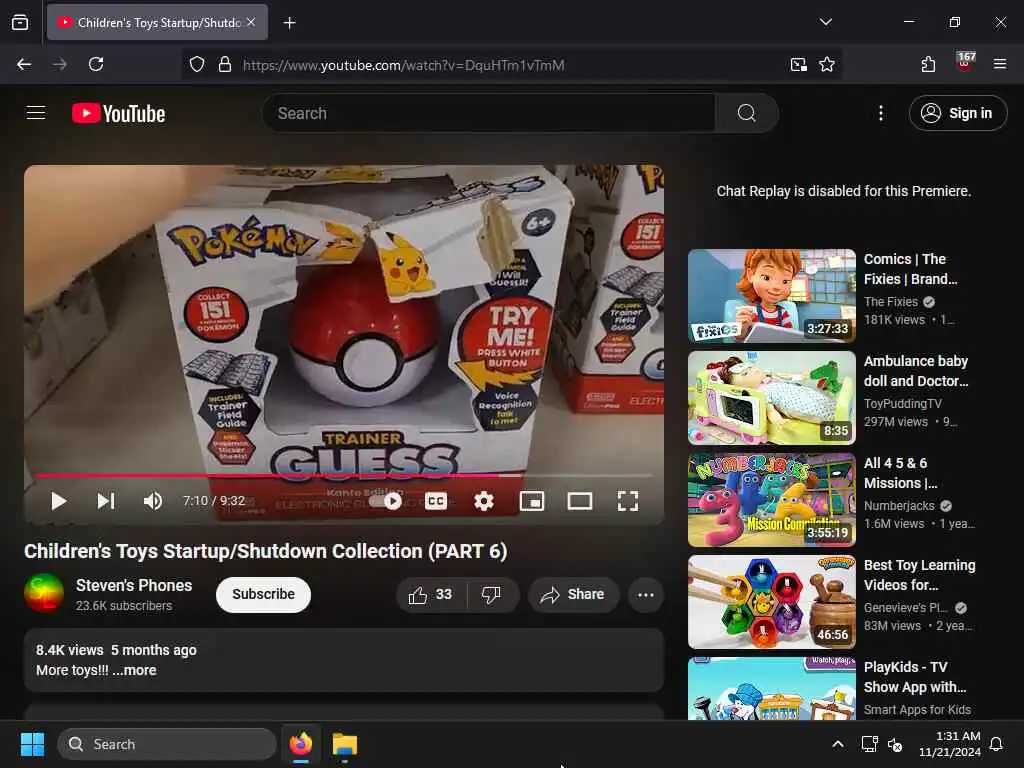Image resolution: width=1024 pixels, height=768 pixels.
Task: Dislike this video
Action: tap(491, 594)
